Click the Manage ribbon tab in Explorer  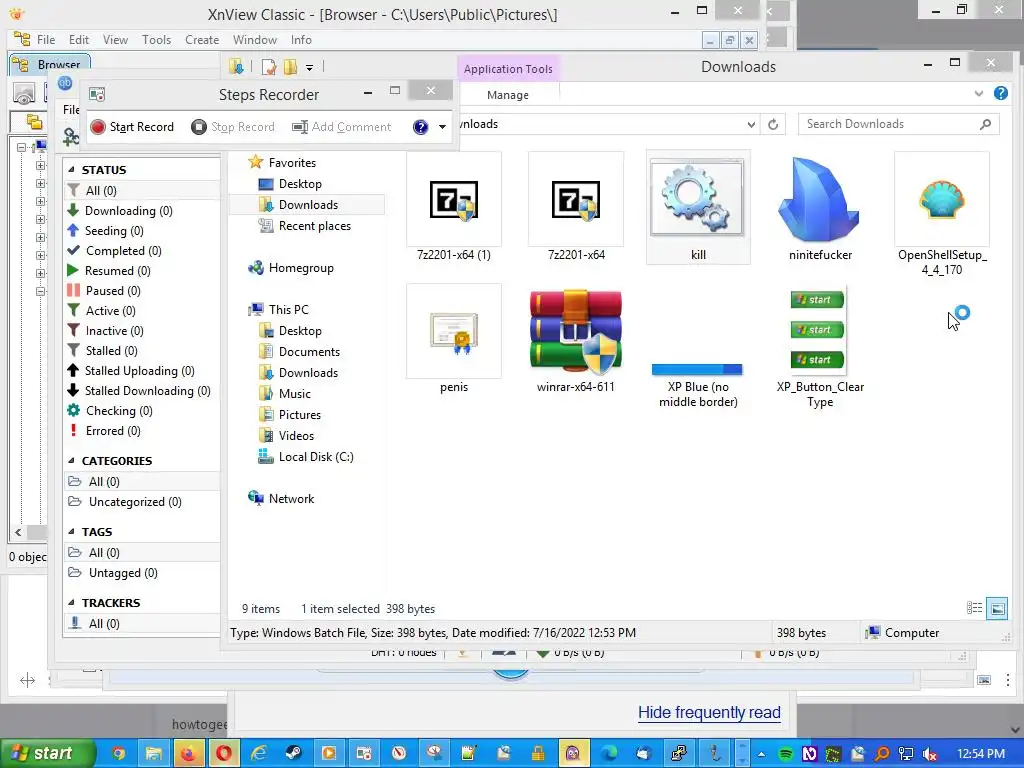pyautogui.click(x=507, y=95)
